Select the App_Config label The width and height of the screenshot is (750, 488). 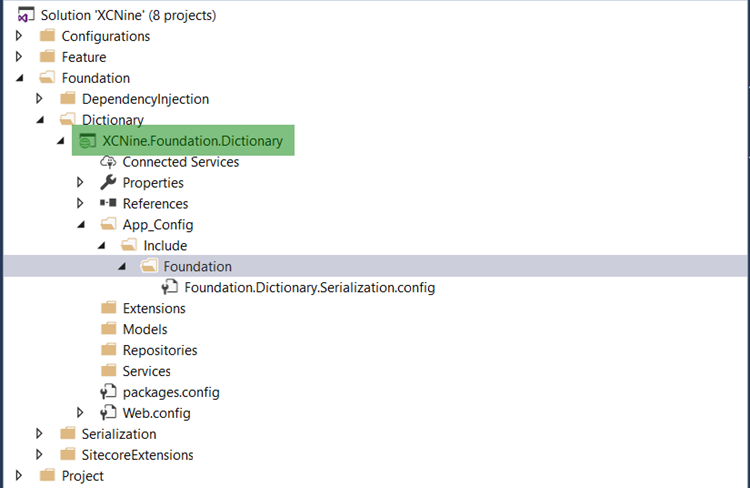(x=158, y=225)
